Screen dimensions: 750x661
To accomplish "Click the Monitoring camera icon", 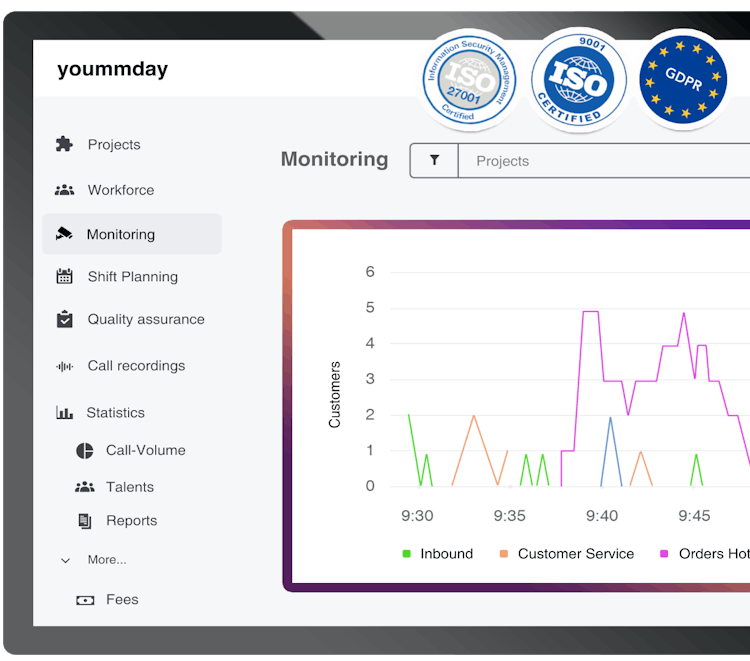I will point(64,234).
